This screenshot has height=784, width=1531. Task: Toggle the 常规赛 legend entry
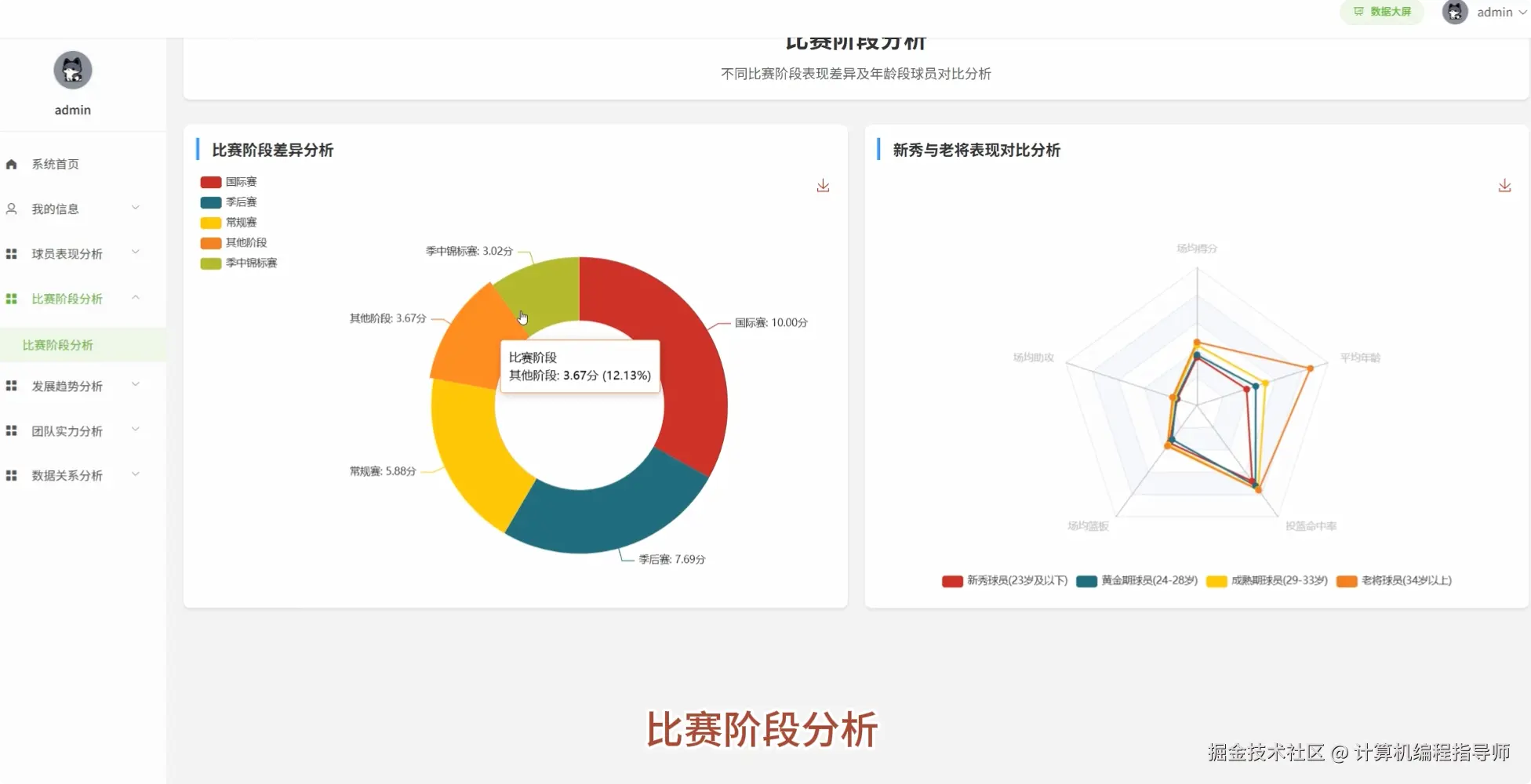click(x=228, y=223)
